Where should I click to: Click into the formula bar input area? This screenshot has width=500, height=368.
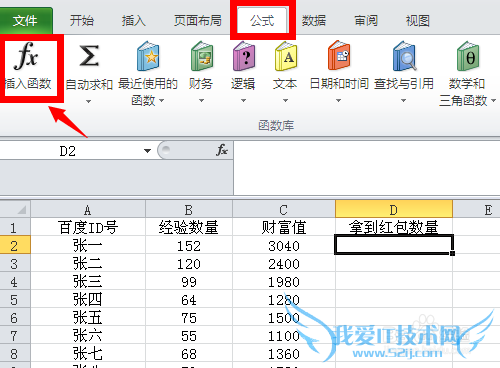[x=367, y=168]
